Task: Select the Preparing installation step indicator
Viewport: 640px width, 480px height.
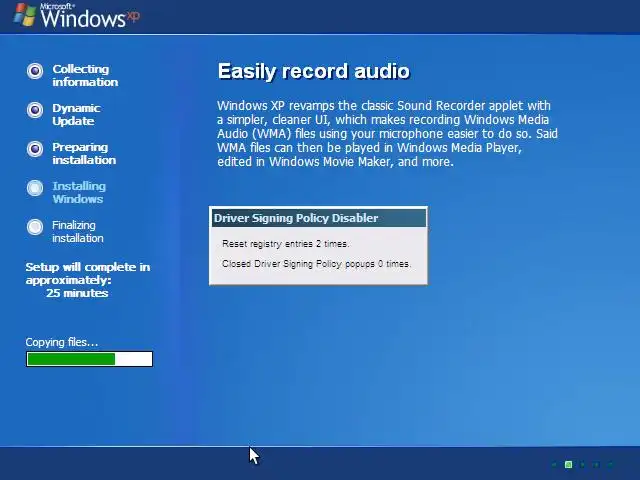Action: (x=35, y=149)
